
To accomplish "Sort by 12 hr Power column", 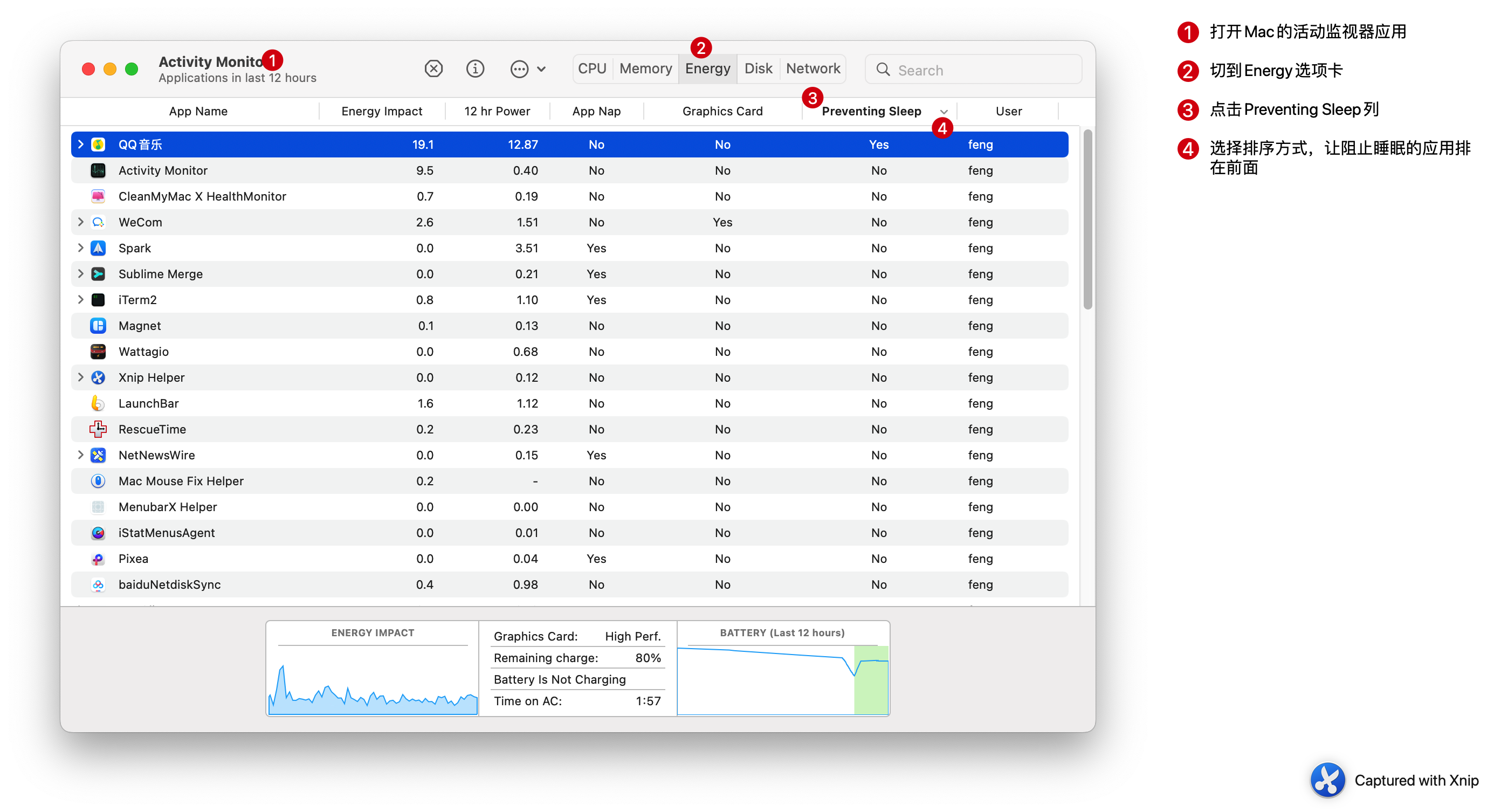I will tap(497, 111).
